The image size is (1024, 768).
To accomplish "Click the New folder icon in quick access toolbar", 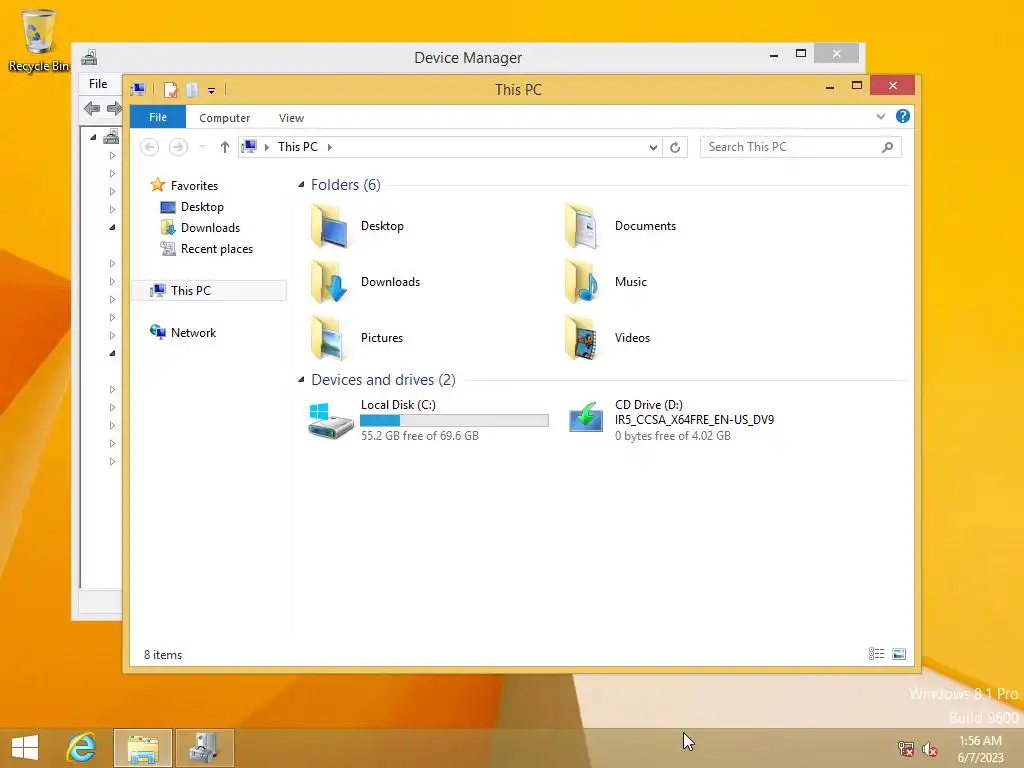I will point(192,89).
